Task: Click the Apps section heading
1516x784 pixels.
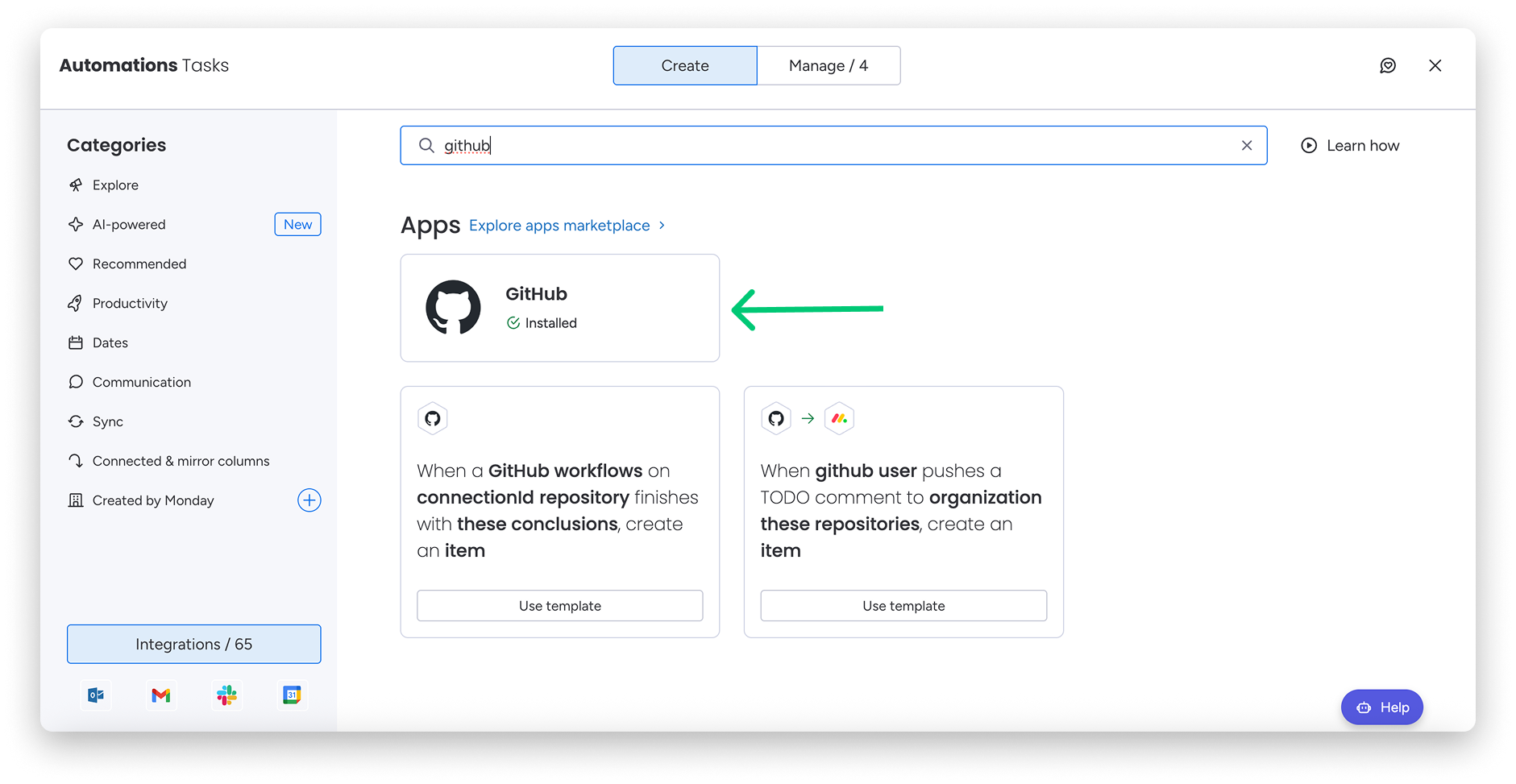Action: 430,226
